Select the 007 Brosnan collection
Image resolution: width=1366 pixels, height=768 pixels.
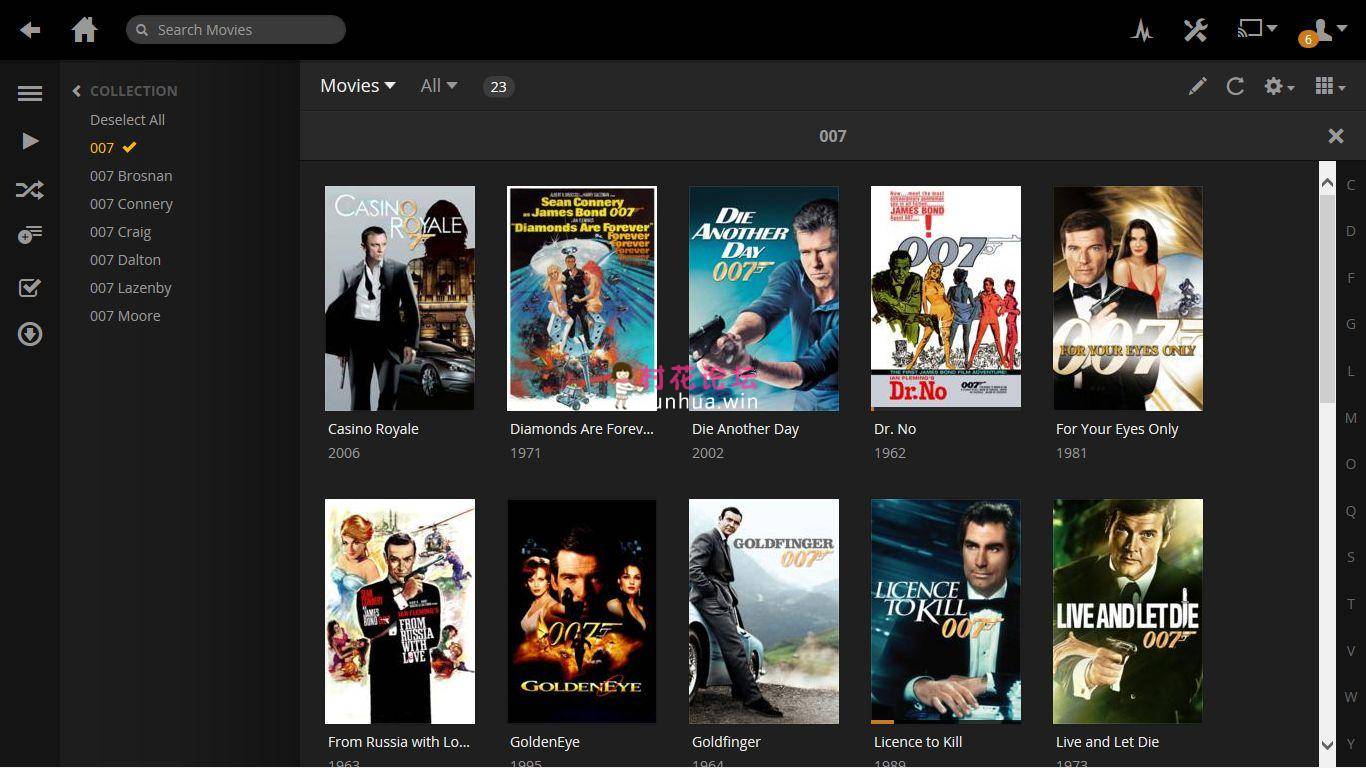click(x=131, y=175)
